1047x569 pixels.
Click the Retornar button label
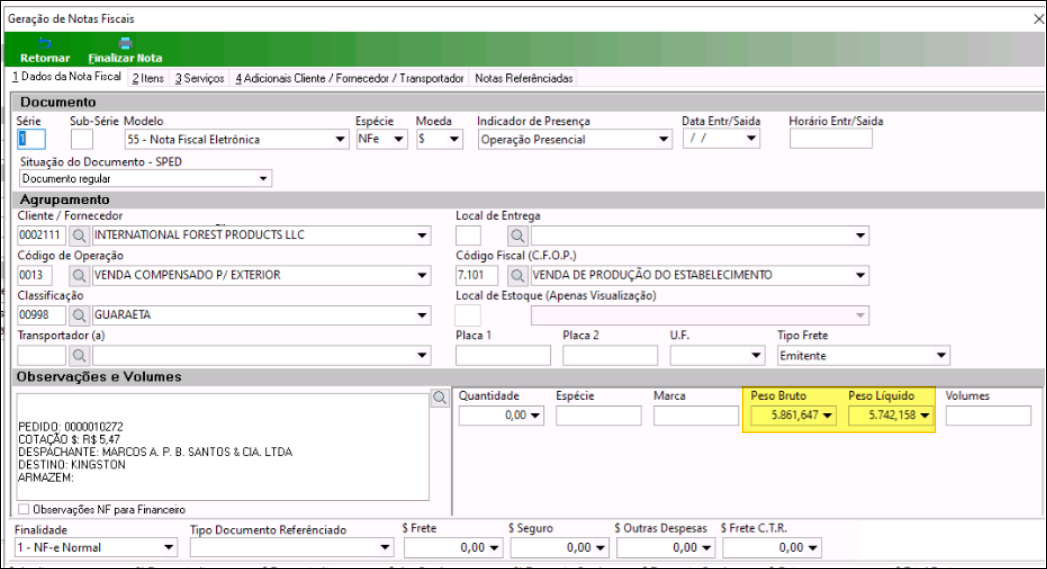point(45,58)
